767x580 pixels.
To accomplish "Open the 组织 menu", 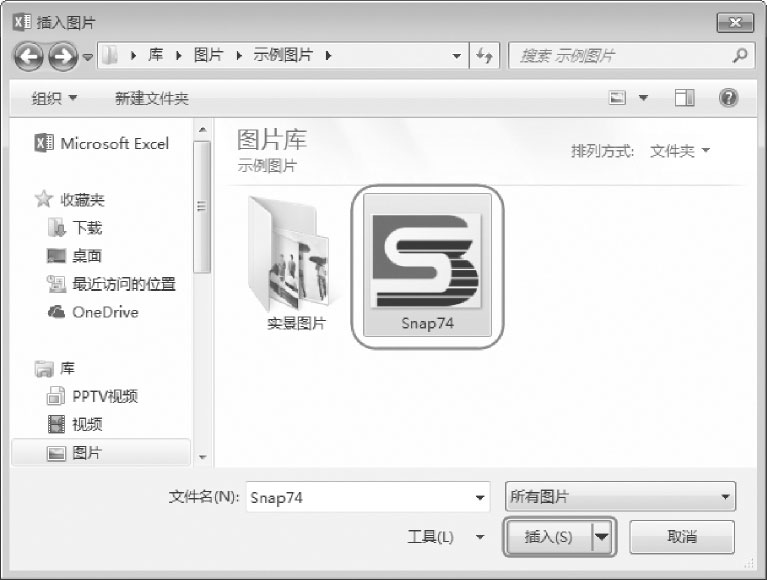I will click(x=54, y=98).
